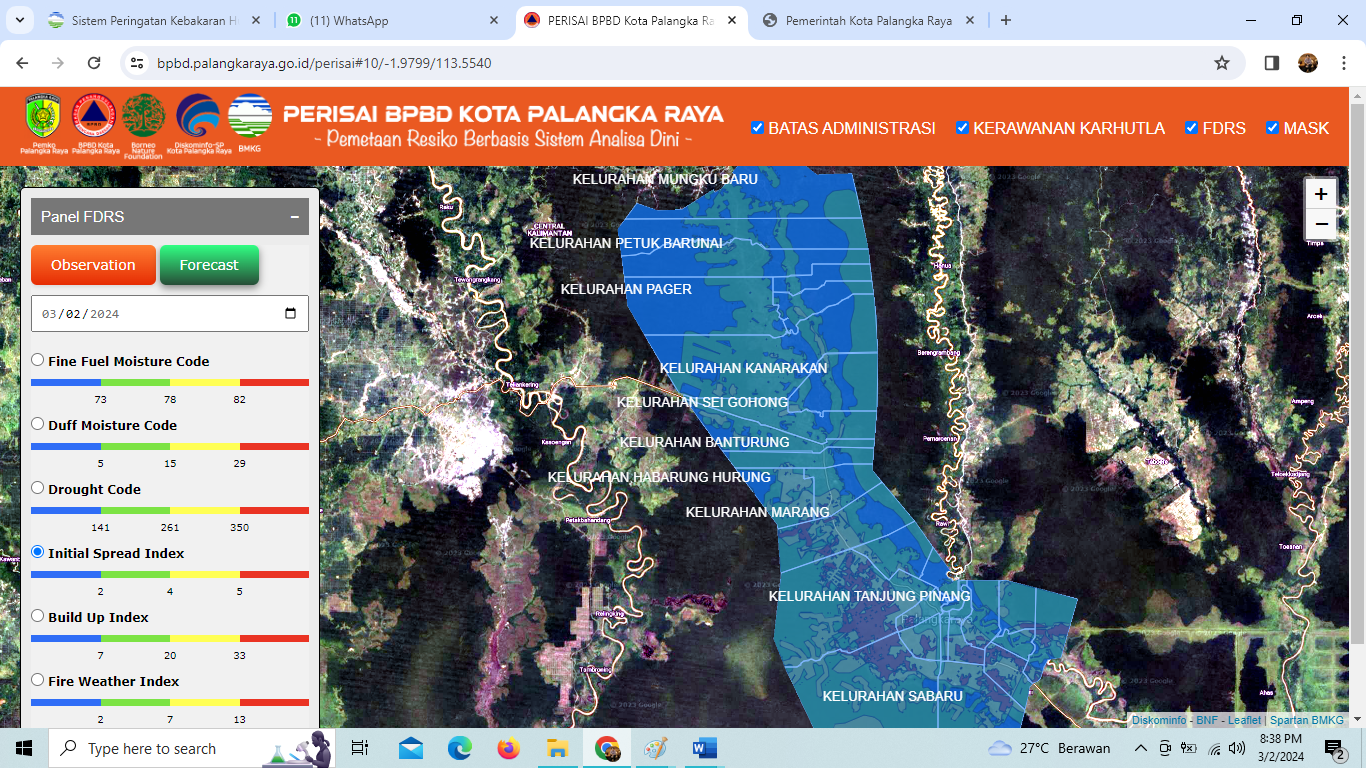Open Diskominfo attribution link
1366x768 pixels.
(1160, 720)
